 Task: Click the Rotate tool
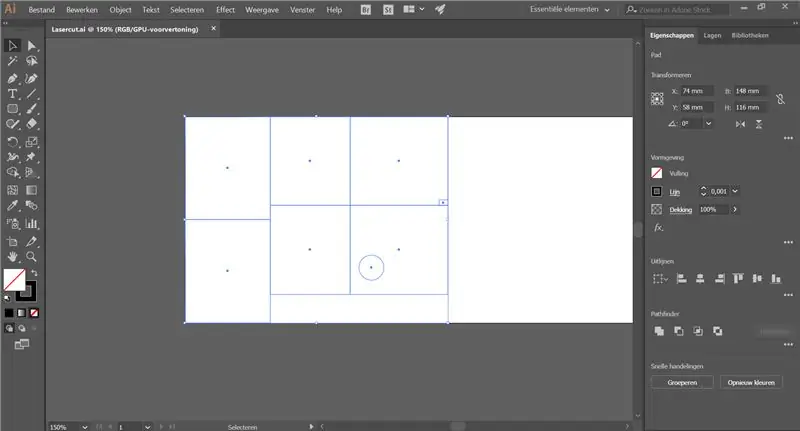13,142
